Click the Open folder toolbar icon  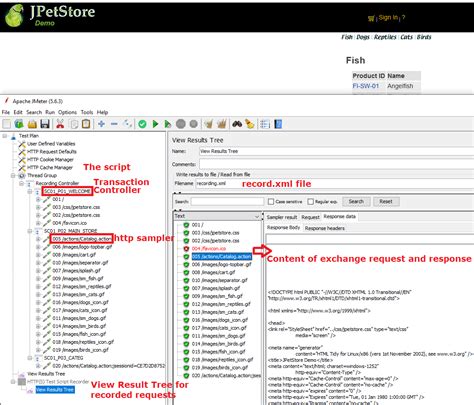pos(32,124)
